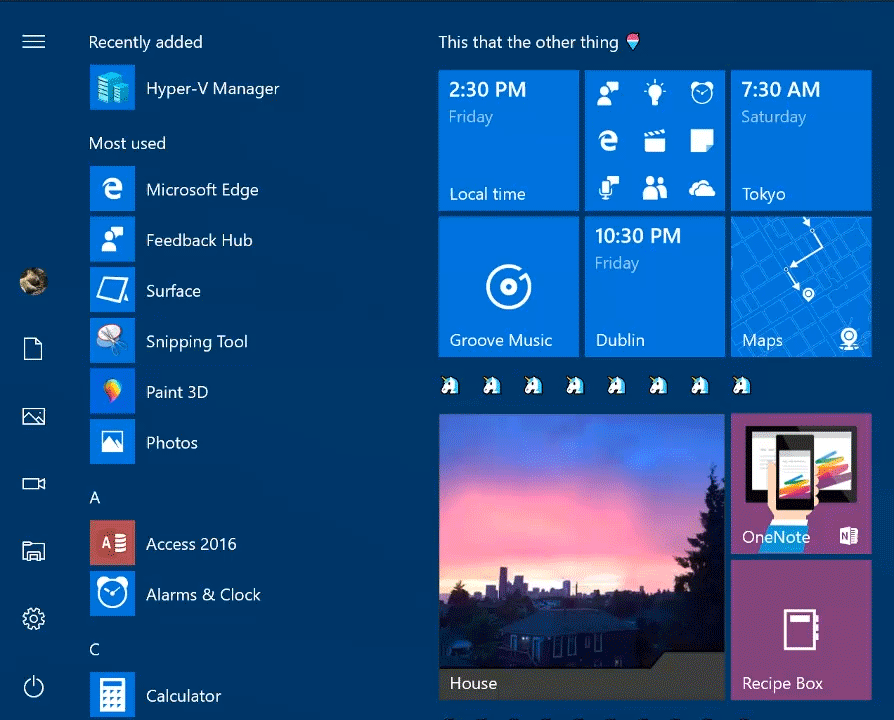
Task: Click the user account avatar in the sidebar
Action: [33, 282]
